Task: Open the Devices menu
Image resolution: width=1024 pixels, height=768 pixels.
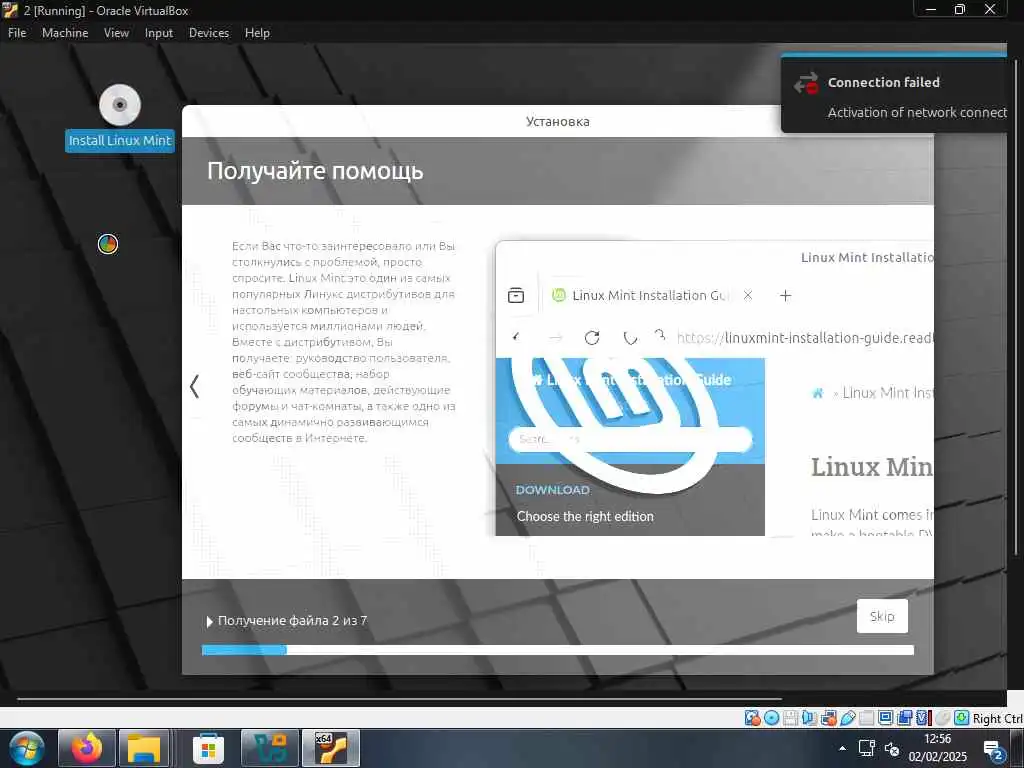Action: click(x=209, y=33)
